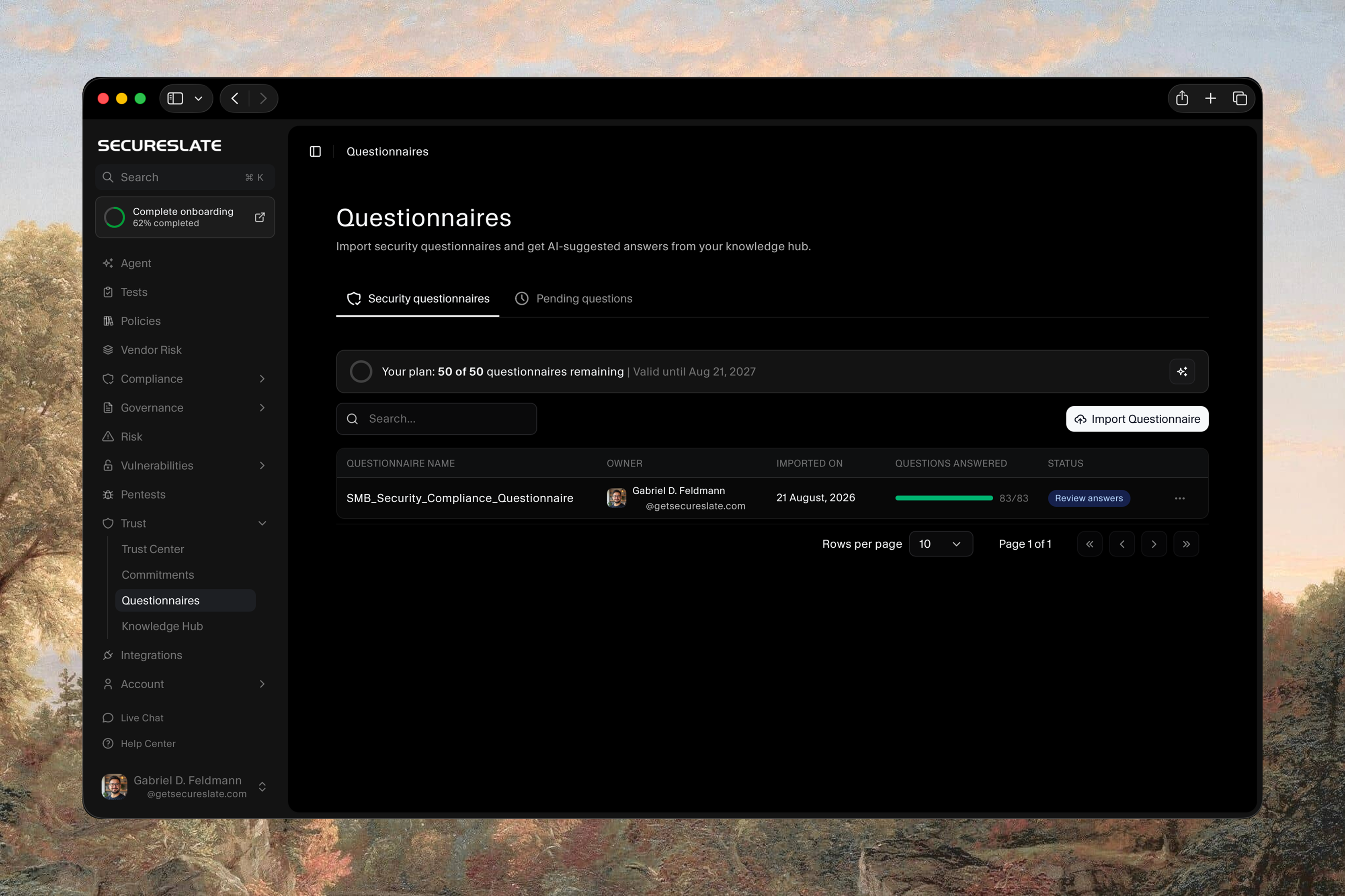Image resolution: width=1345 pixels, height=896 pixels.
Task: Click the Complete onboarding card
Action: point(185,217)
